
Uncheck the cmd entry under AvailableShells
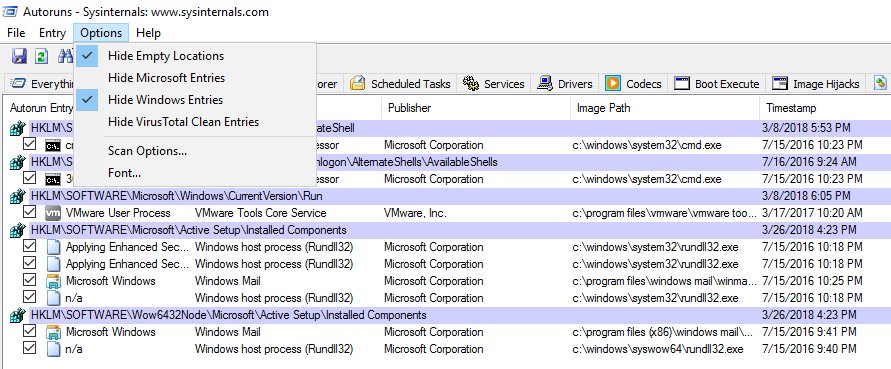tap(30, 179)
